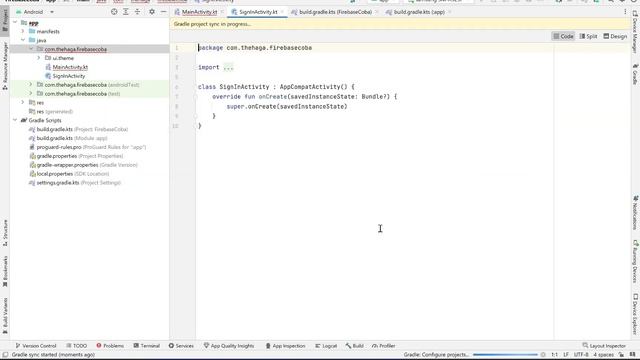Switch to the MainActivity.kt editor tab

[x=199, y=12]
